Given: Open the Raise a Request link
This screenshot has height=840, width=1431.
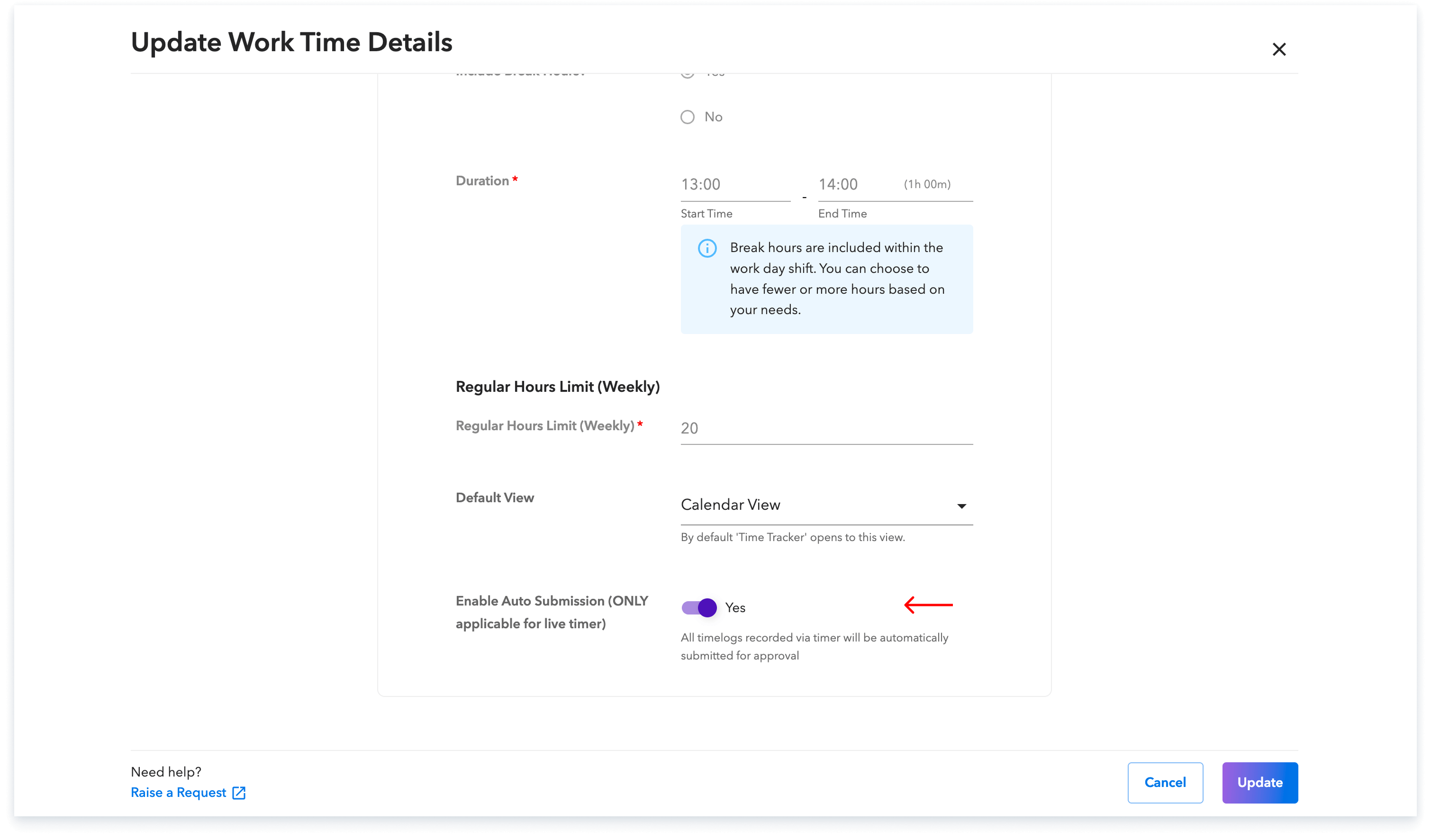Looking at the screenshot, I should tap(178, 793).
